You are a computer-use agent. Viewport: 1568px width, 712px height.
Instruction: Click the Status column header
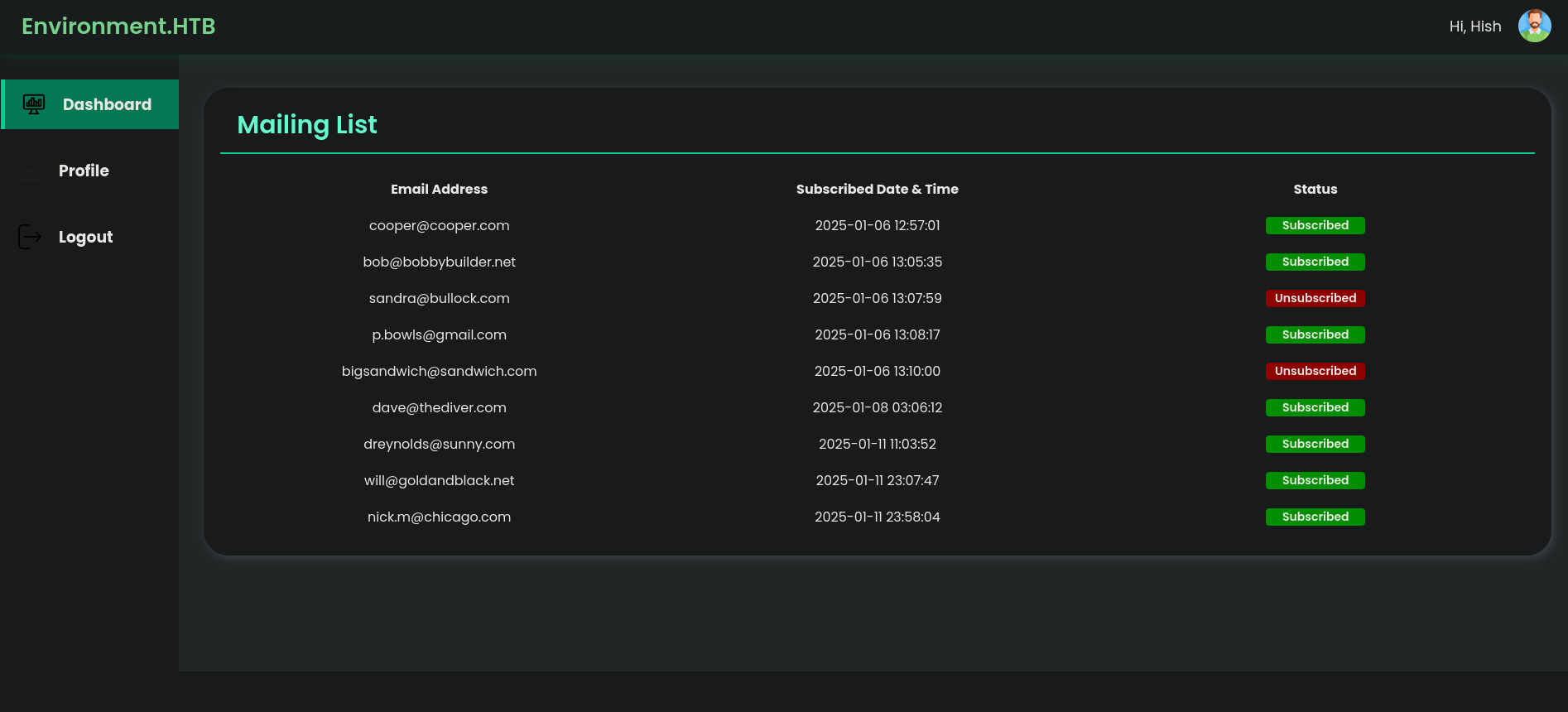1315,189
